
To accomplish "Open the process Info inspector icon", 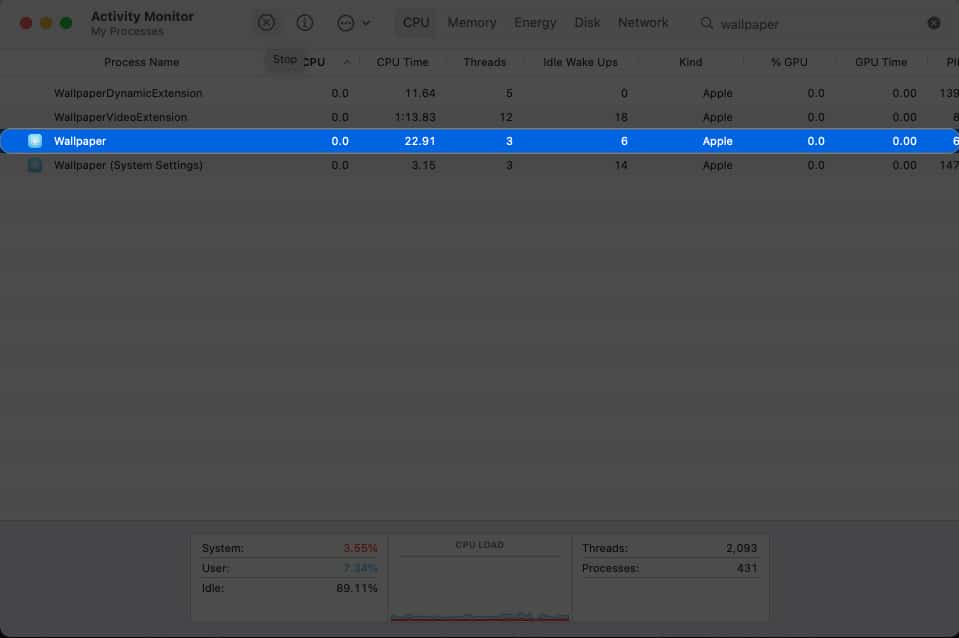I will click(305, 23).
